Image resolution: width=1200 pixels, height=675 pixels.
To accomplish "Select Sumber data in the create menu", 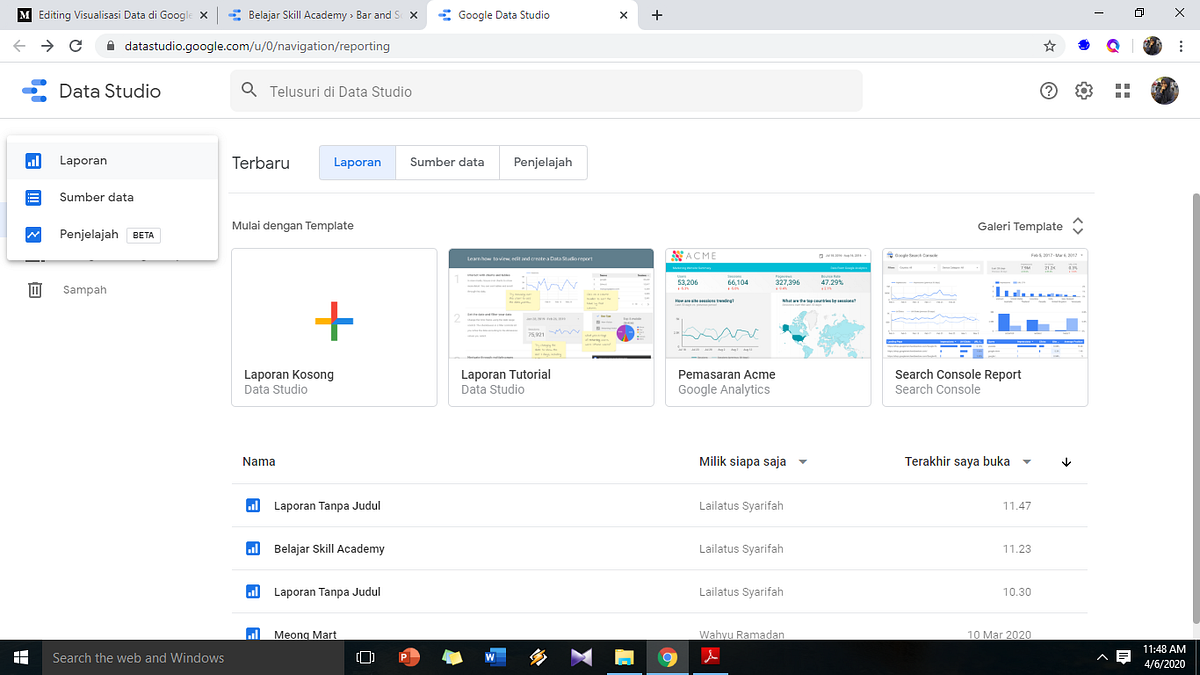I will 112,197.
